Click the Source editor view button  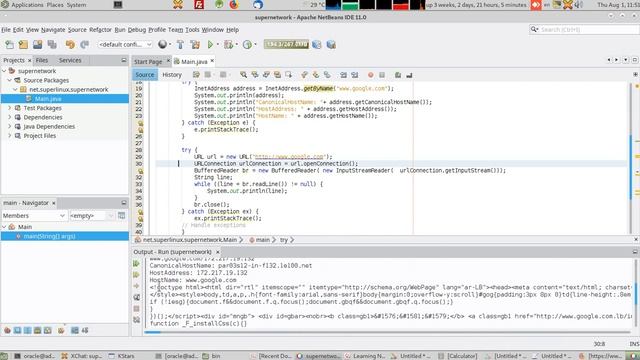click(x=144, y=75)
